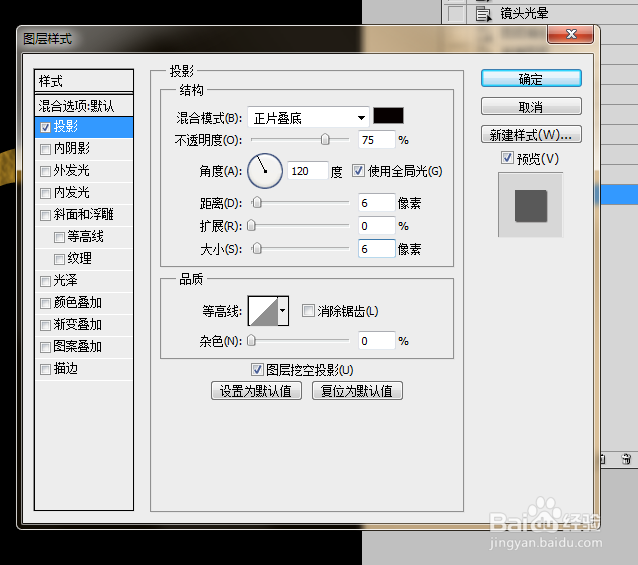This screenshot has height=565, width=638.
Task: Click the 扩展 slider handle
Action: (251, 225)
